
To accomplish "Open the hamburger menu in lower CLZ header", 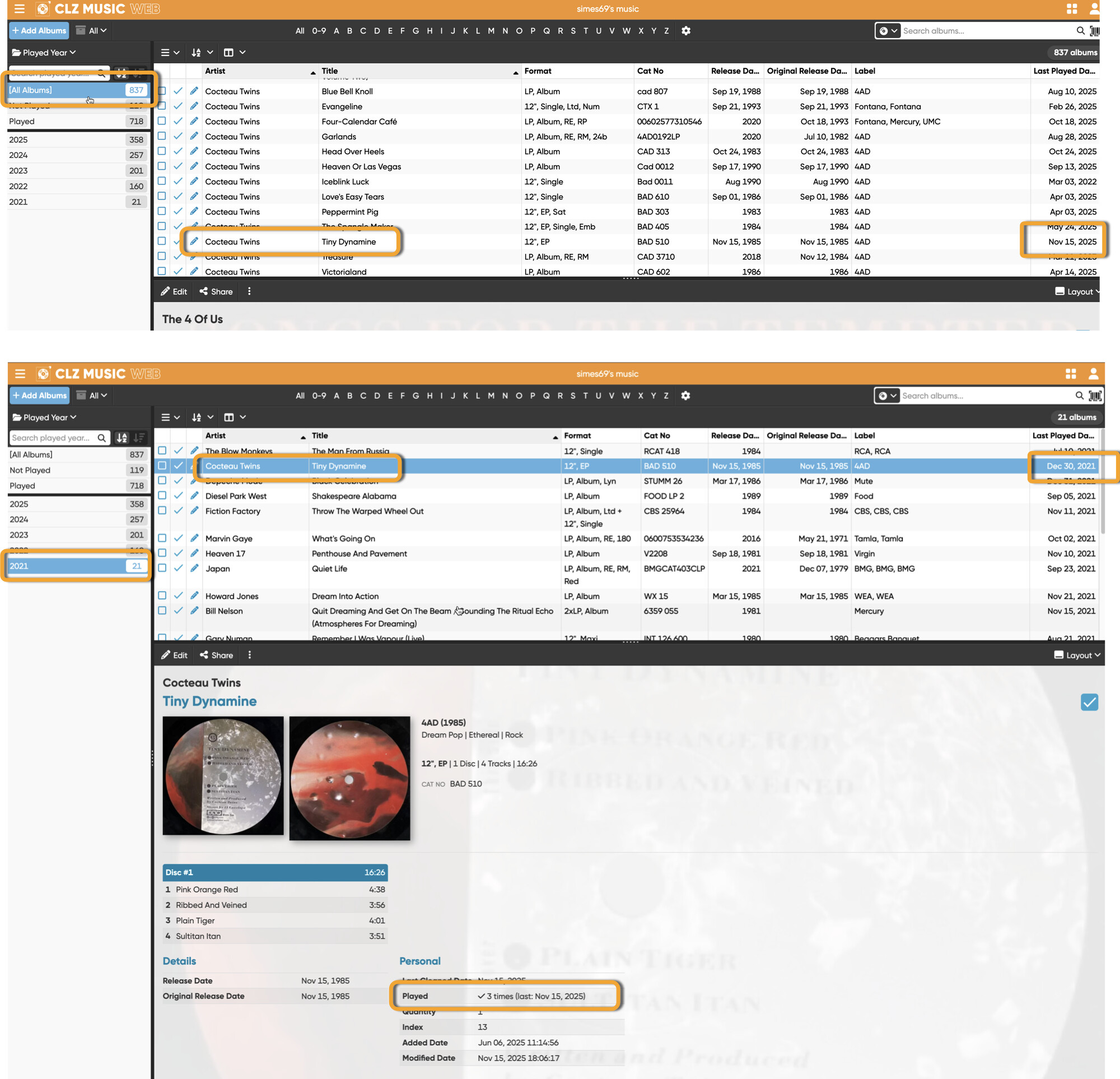I will 20,373.
